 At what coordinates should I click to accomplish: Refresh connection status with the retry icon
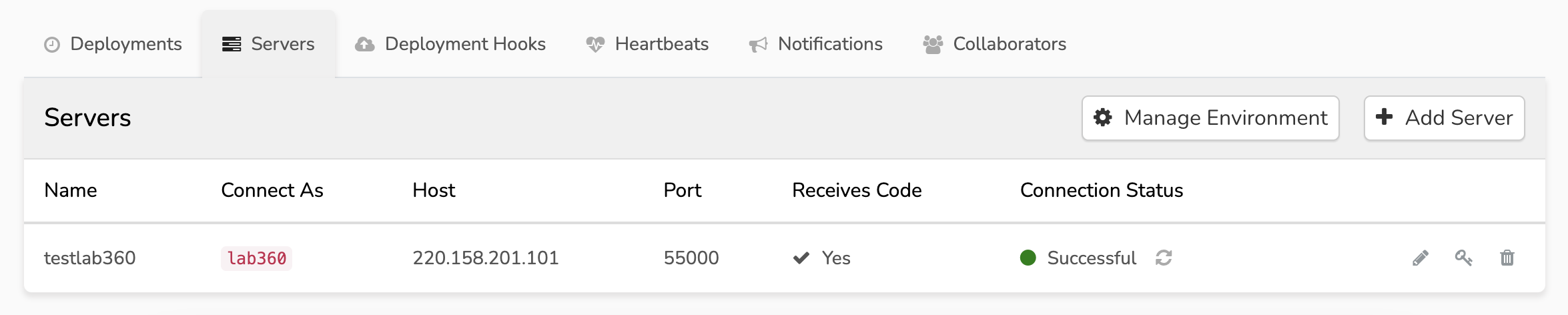pos(1164,258)
